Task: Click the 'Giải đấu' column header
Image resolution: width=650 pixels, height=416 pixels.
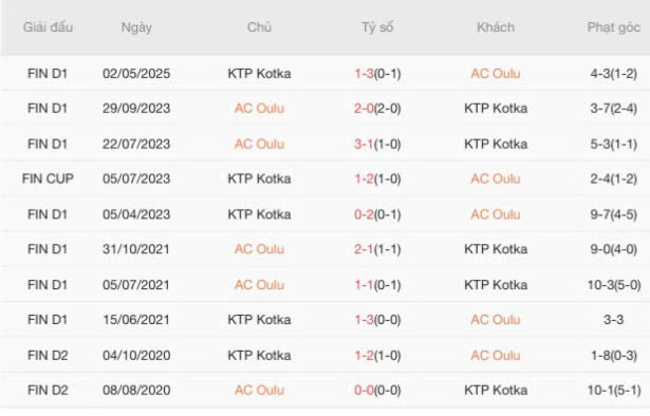Action: 48,28
